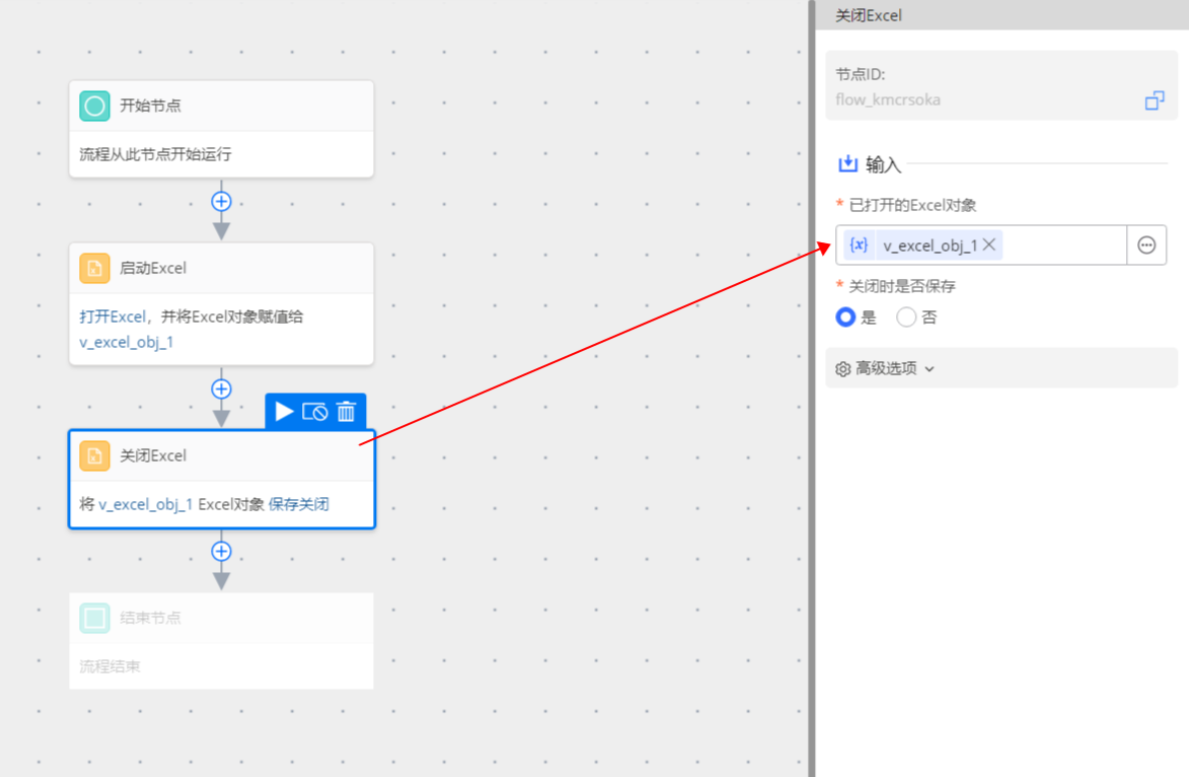The width and height of the screenshot is (1189, 777).
Task: Click the orange 关闭Excel node icon
Action: coord(95,456)
